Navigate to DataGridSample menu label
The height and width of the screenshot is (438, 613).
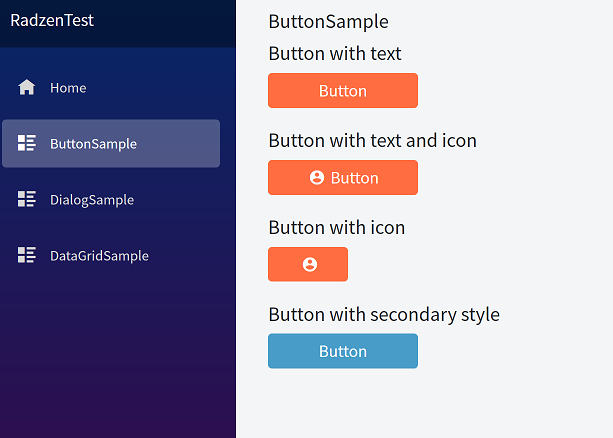(99, 256)
